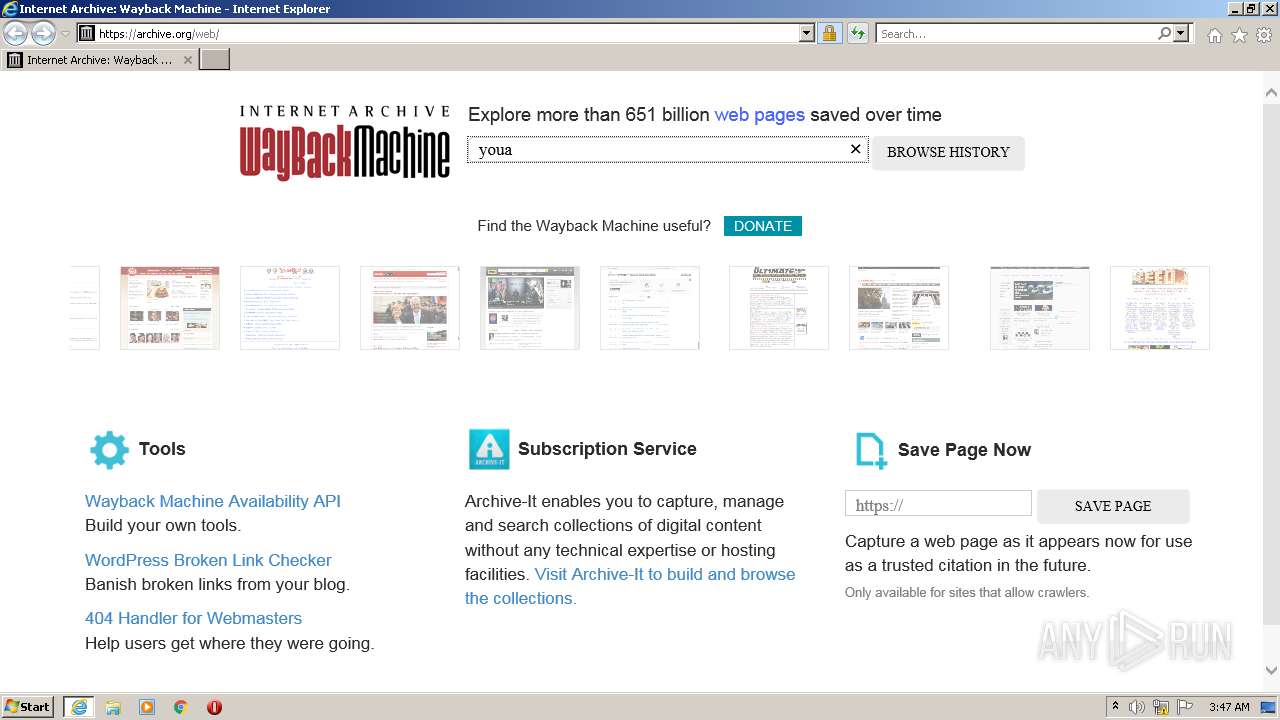Click the page scrollbar up arrow

tap(1271, 92)
